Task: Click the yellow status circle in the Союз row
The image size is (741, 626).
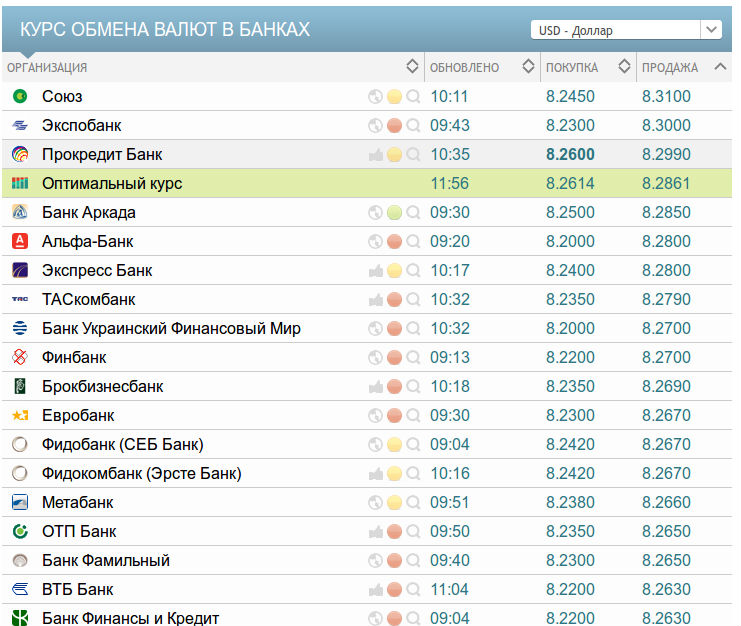Action: (x=394, y=96)
